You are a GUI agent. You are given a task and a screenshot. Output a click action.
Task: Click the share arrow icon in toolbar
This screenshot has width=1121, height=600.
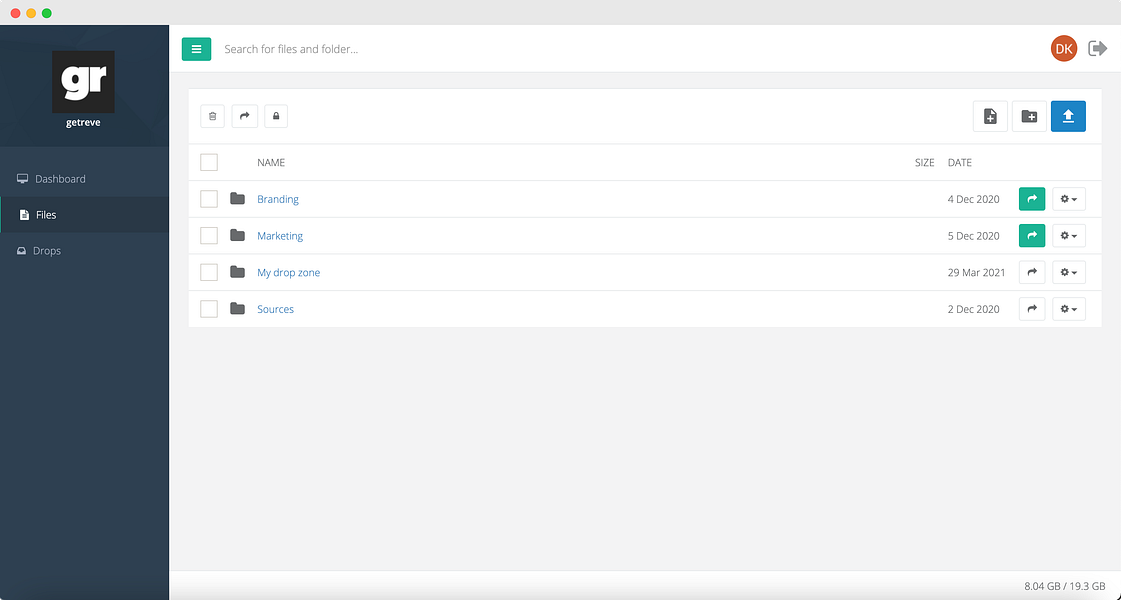point(245,116)
